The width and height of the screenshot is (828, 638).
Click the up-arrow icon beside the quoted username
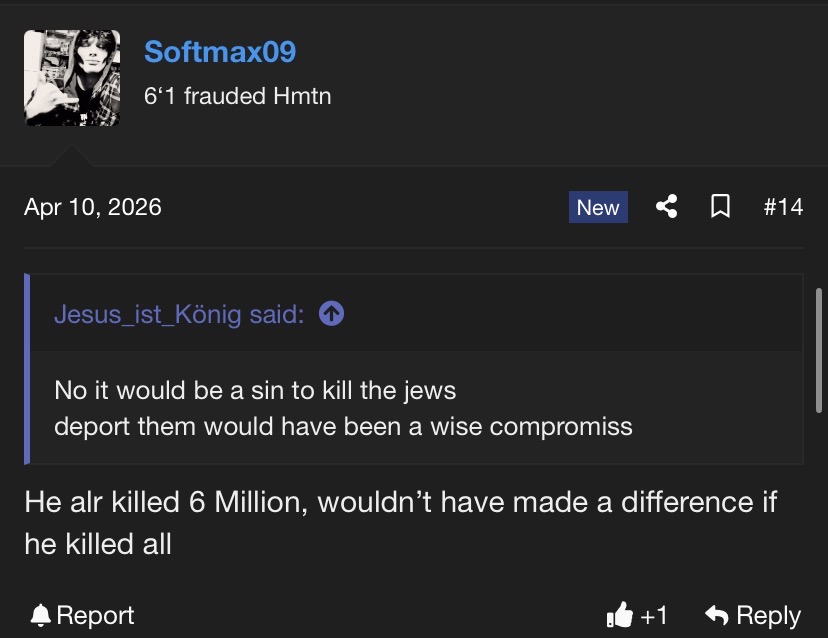click(331, 314)
